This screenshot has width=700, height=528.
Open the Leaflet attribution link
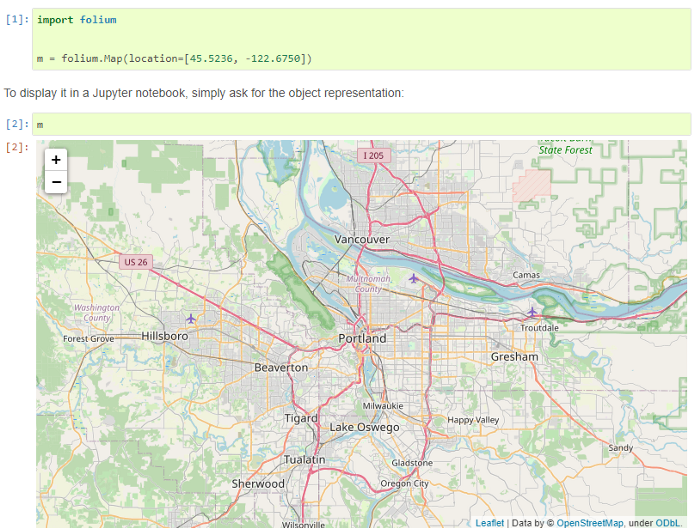(489, 522)
